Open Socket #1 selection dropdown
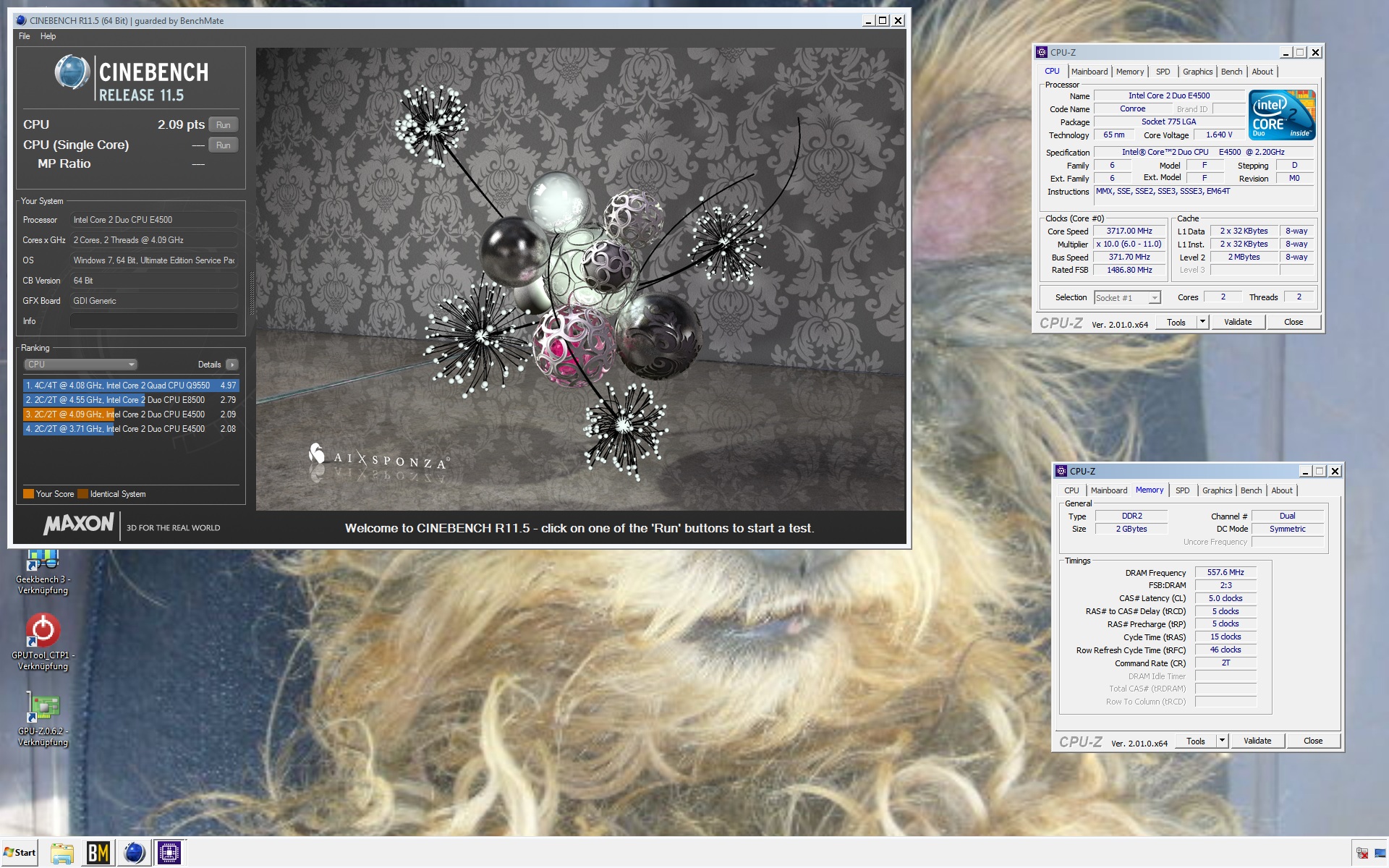1389x868 pixels. [x=1127, y=298]
